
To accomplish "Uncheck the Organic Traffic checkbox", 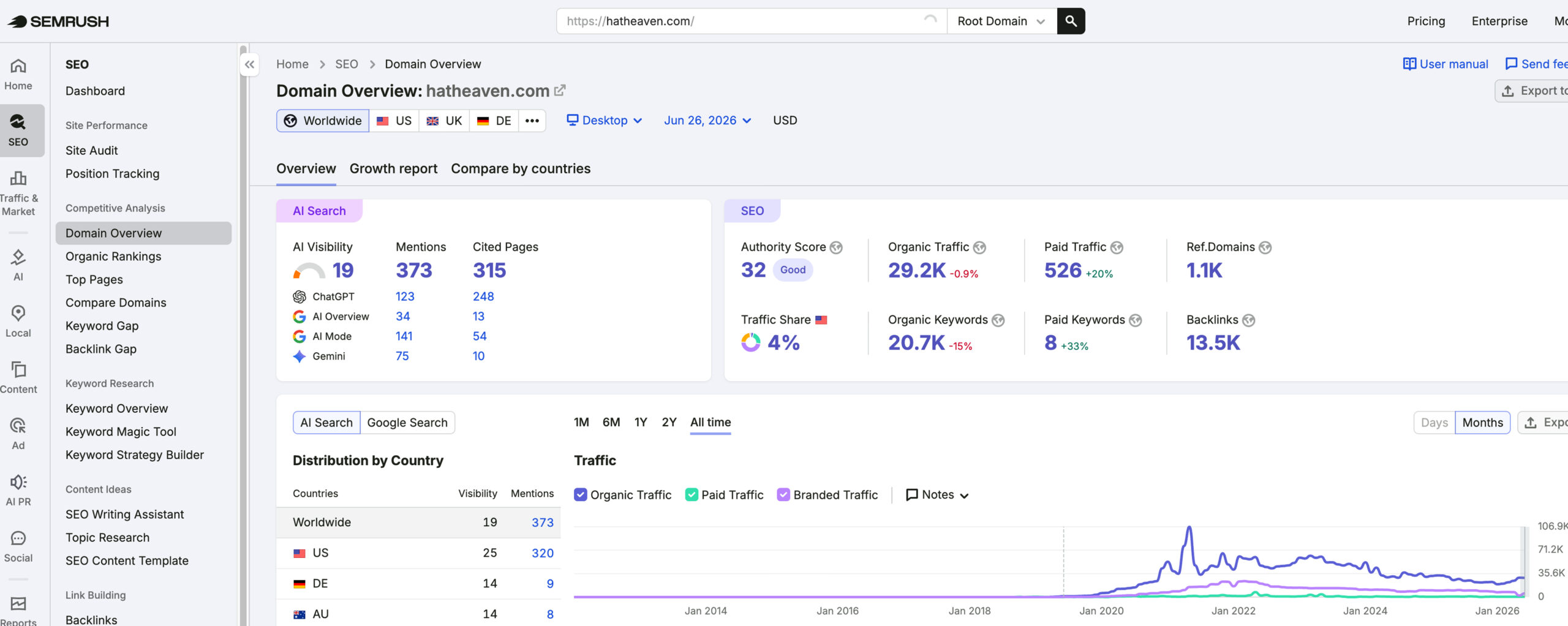I will (x=580, y=495).
